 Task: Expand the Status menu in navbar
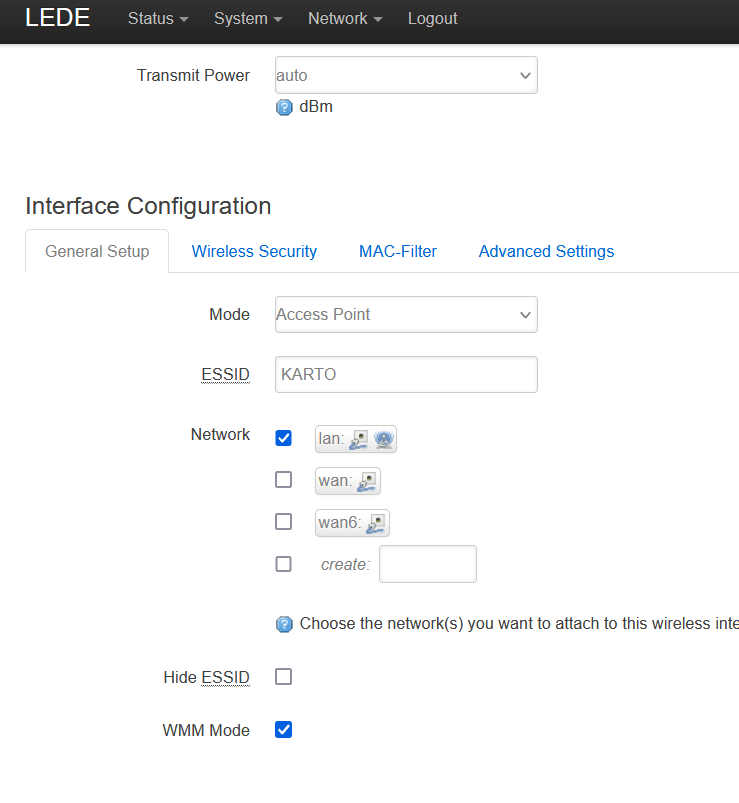158,19
